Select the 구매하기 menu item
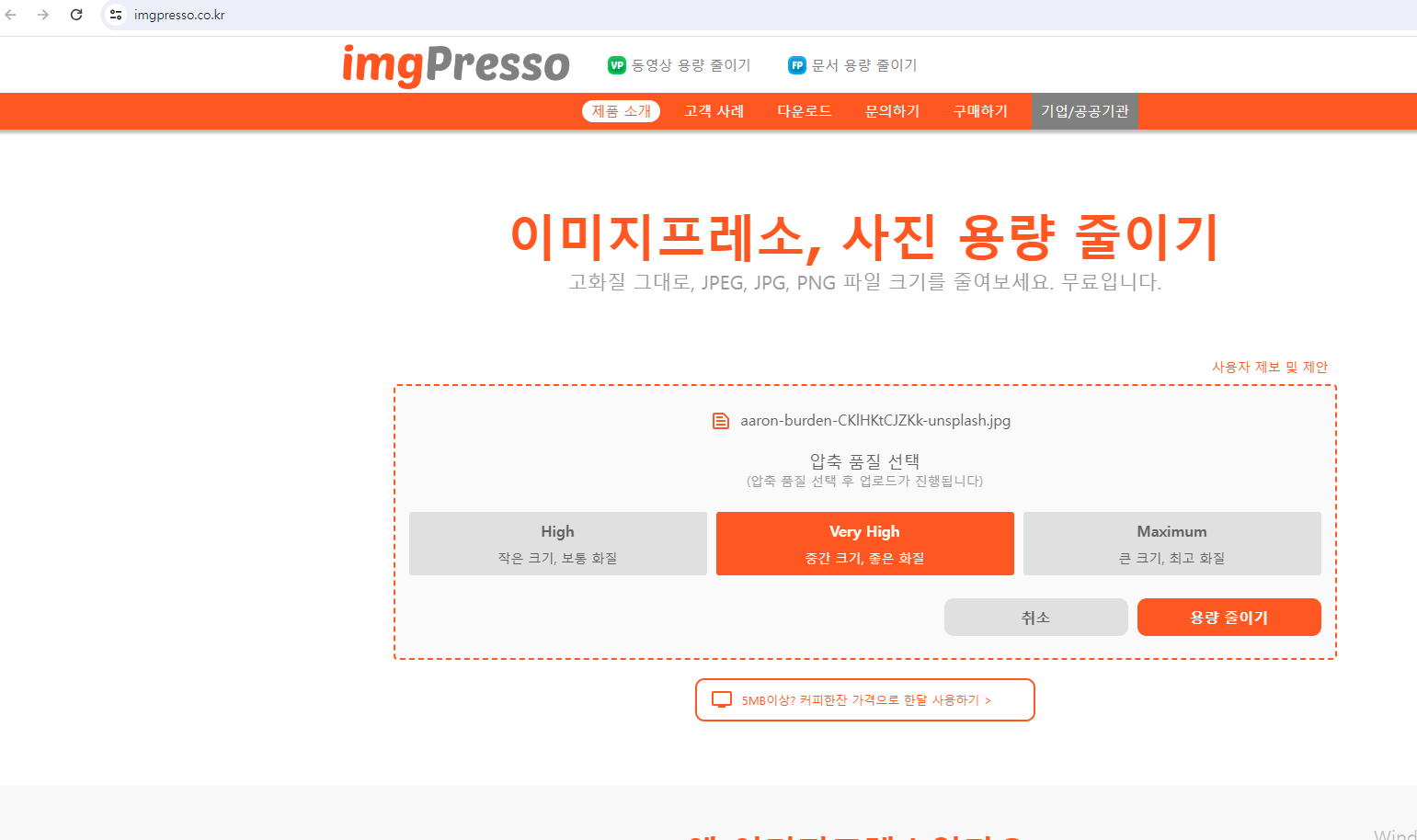This screenshot has height=840, width=1417. pos(981,111)
